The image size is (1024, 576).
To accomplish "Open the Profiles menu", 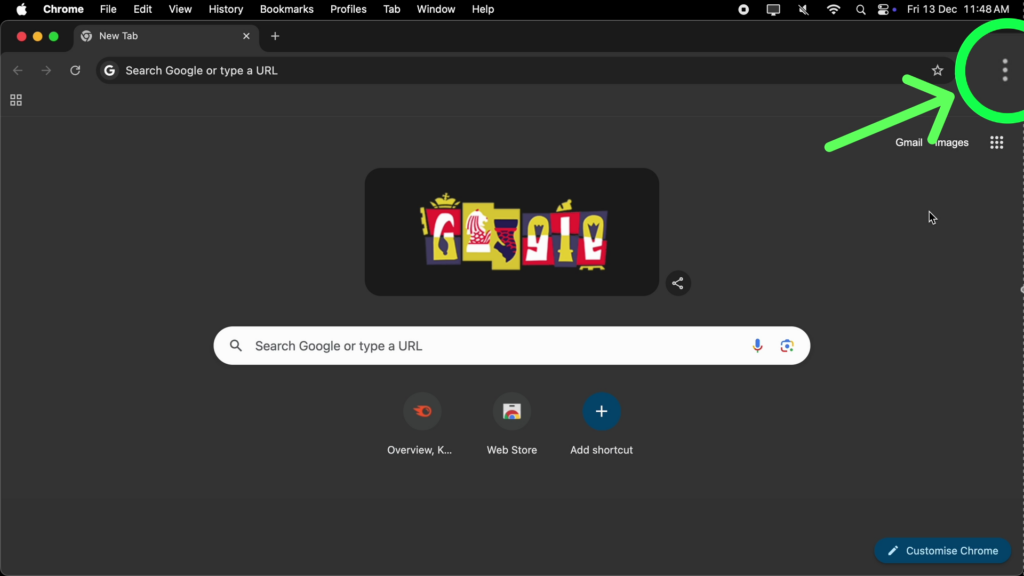I will pyautogui.click(x=348, y=9).
